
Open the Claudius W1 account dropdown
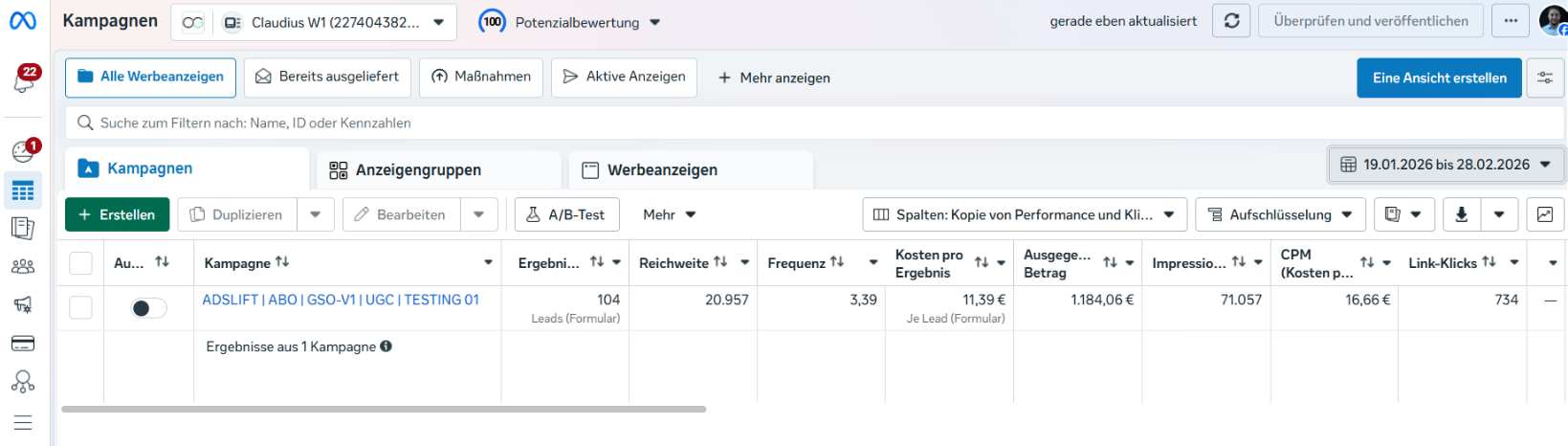point(314,22)
